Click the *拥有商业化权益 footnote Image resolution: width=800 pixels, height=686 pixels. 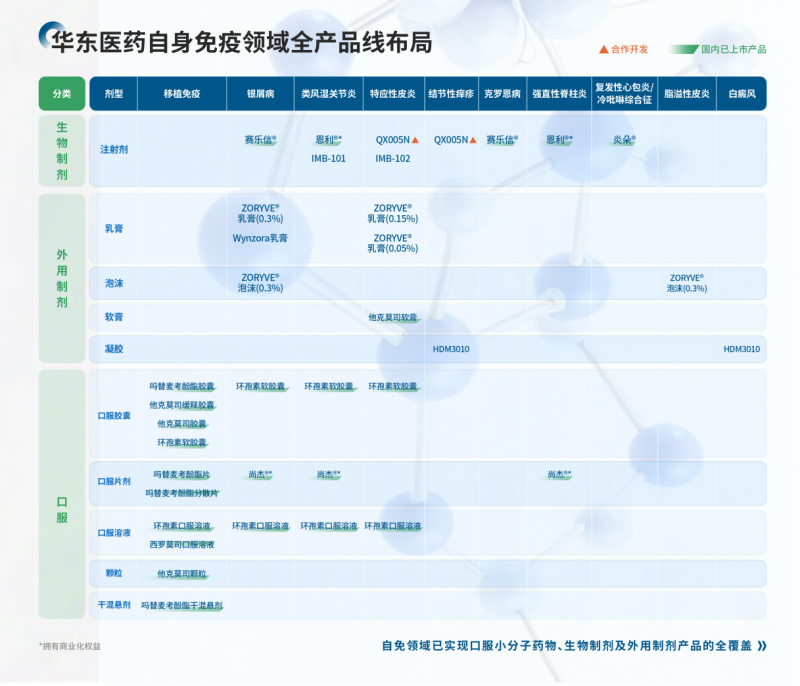pyautogui.click(x=70, y=646)
